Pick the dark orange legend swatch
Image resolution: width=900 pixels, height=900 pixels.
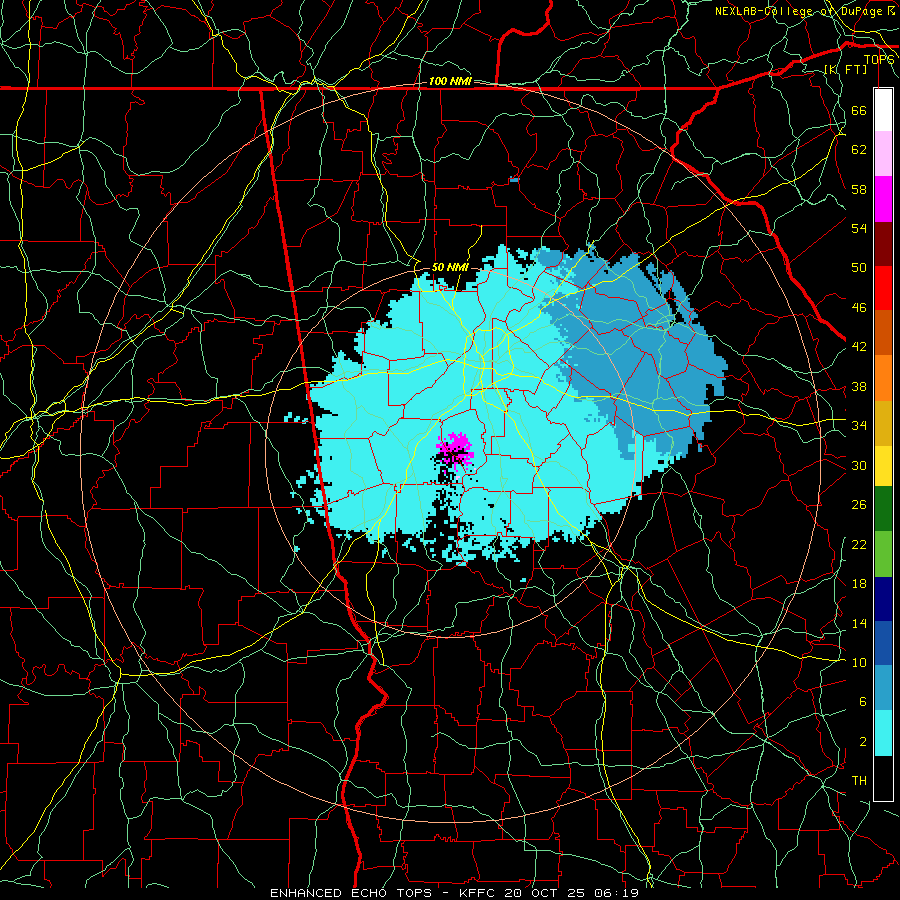(883, 333)
